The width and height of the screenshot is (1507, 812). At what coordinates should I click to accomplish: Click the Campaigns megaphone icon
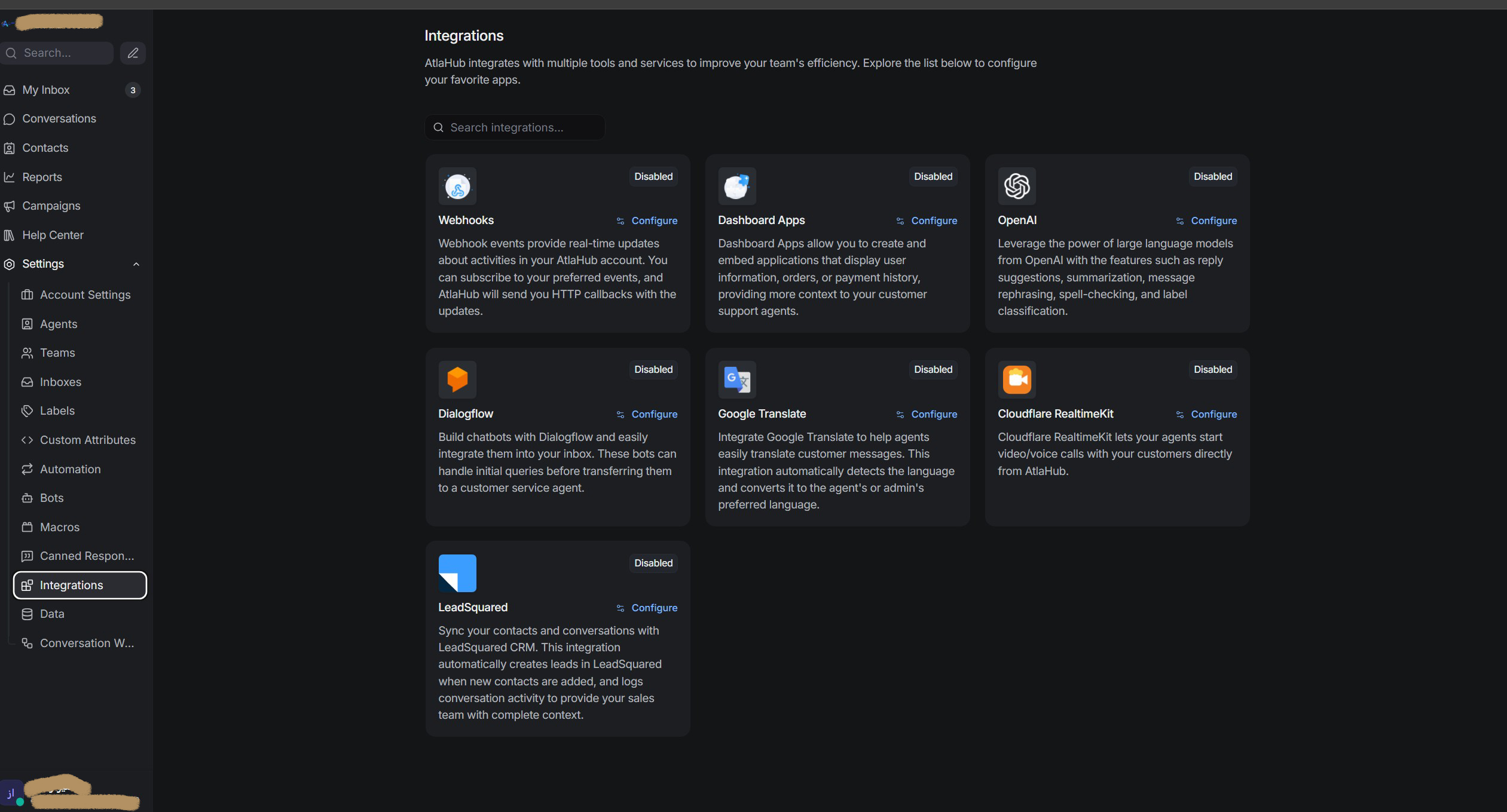coord(10,206)
